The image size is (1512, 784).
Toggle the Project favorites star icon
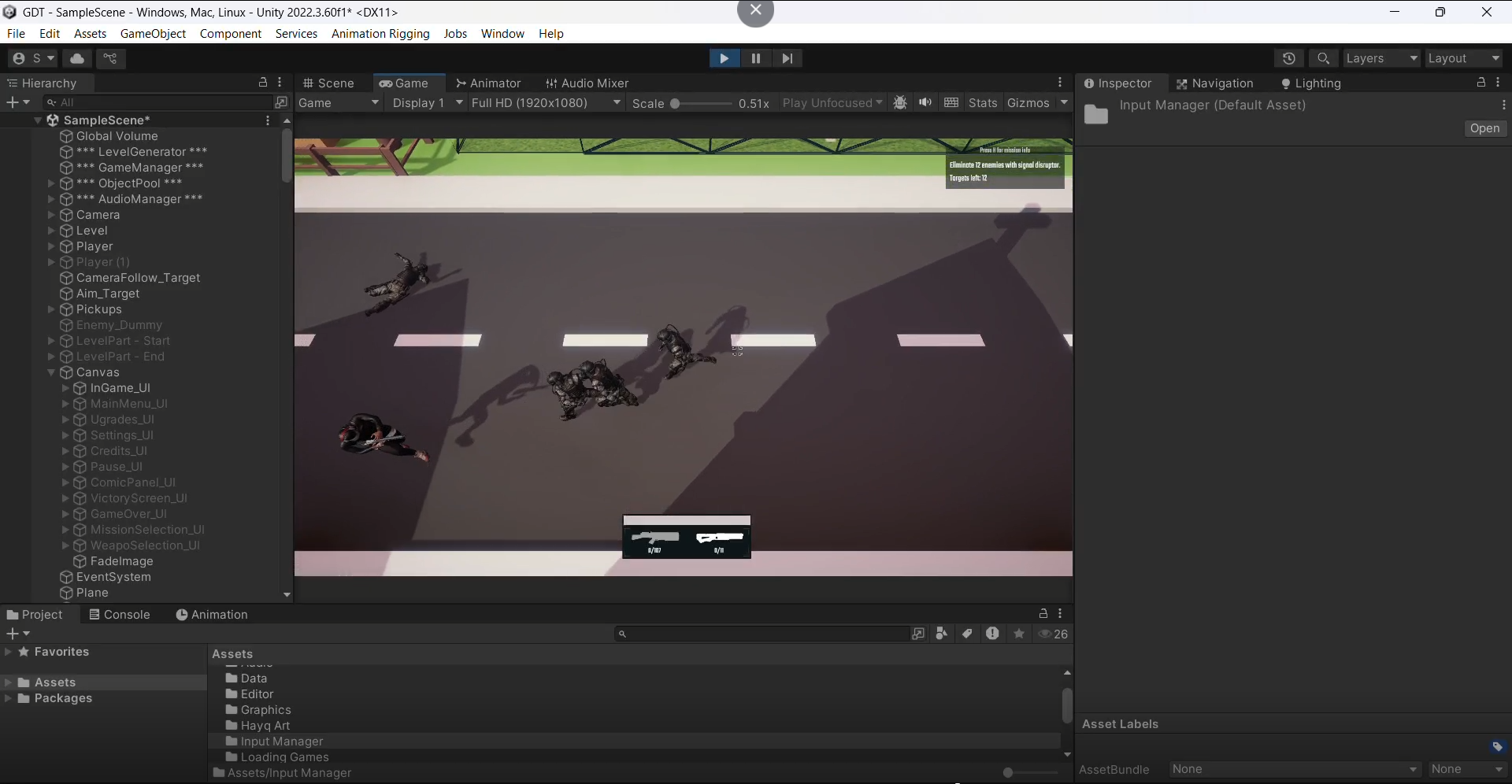1019,634
